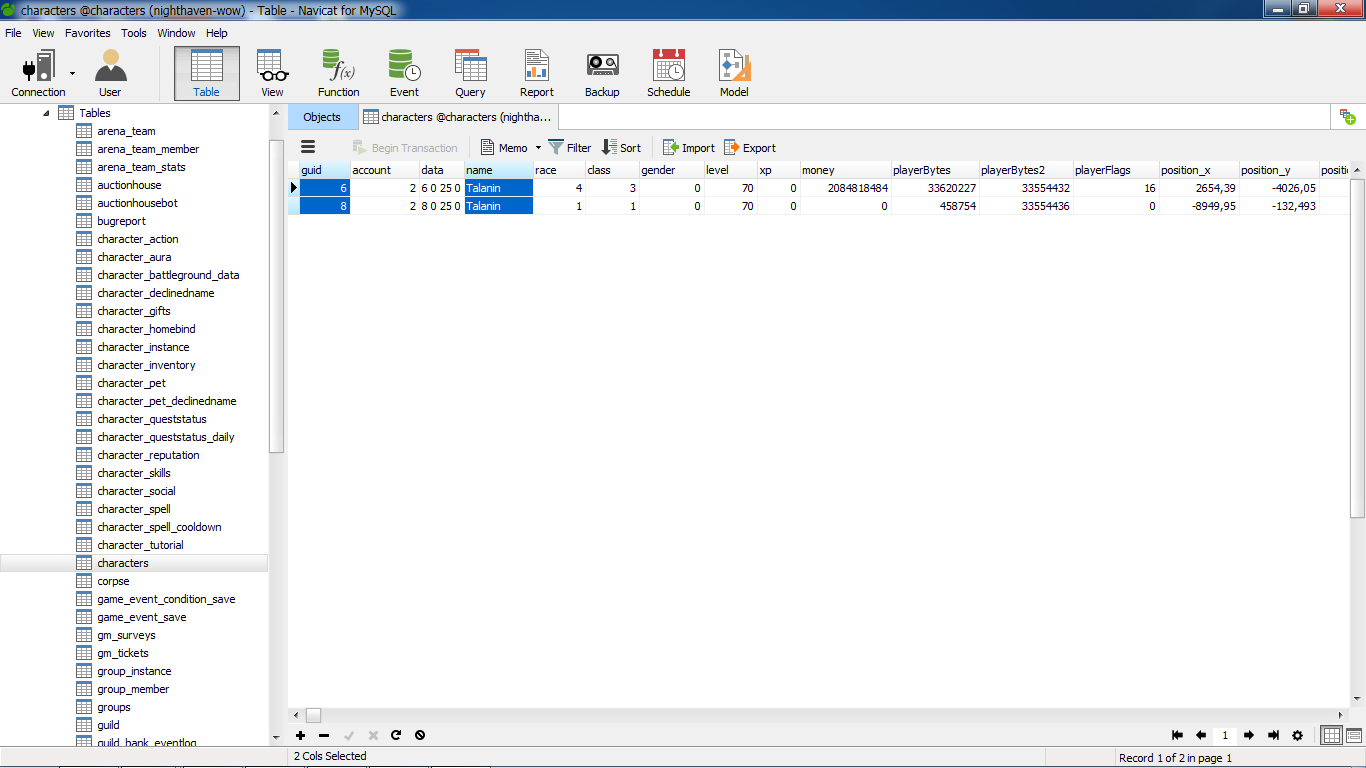Open the Connection dropdown arrow

pyautogui.click(x=73, y=73)
